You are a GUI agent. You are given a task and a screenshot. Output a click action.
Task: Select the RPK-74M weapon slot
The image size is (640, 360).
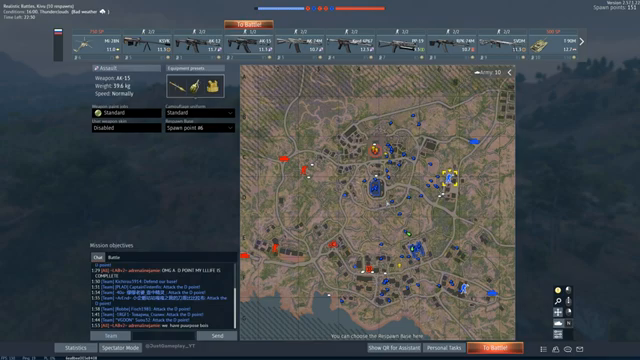pyautogui.click(x=451, y=45)
